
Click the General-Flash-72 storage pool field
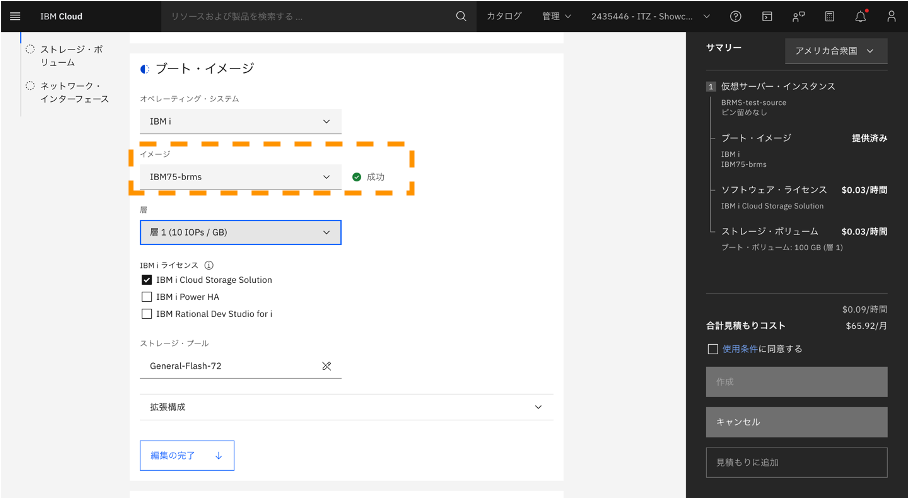(240, 366)
